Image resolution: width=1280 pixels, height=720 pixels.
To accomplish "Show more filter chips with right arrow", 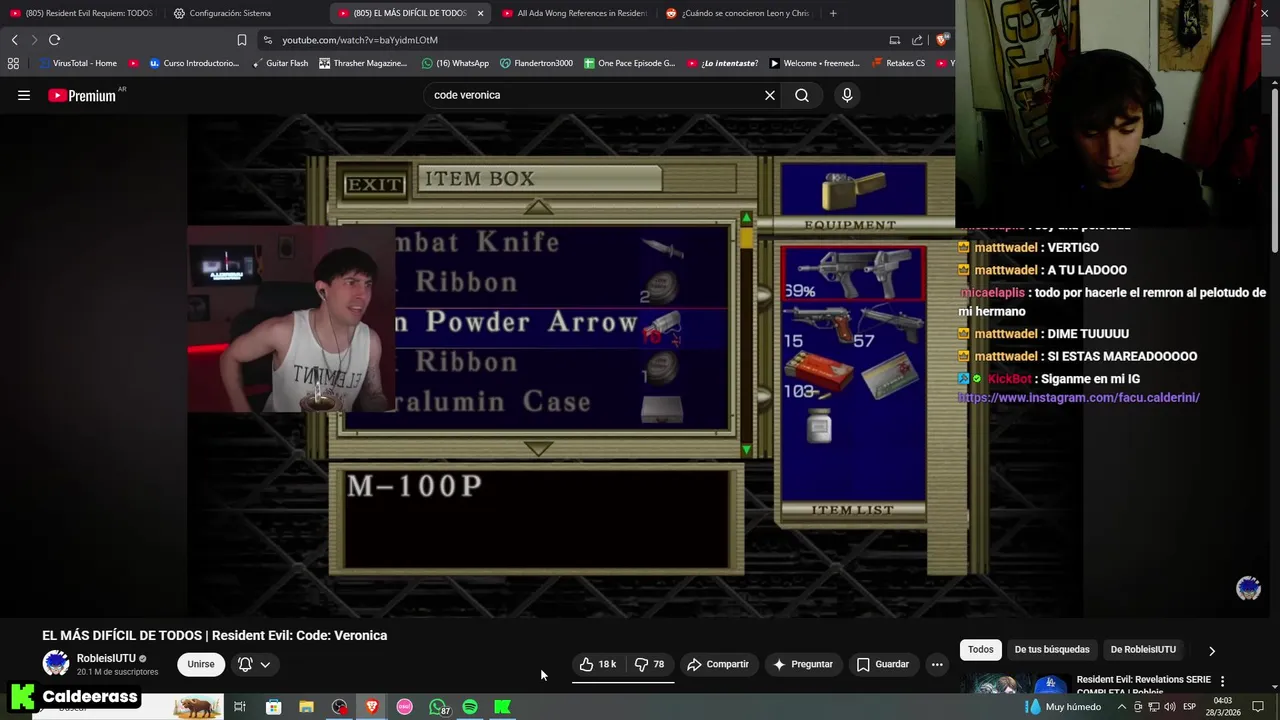I will (1212, 650).
